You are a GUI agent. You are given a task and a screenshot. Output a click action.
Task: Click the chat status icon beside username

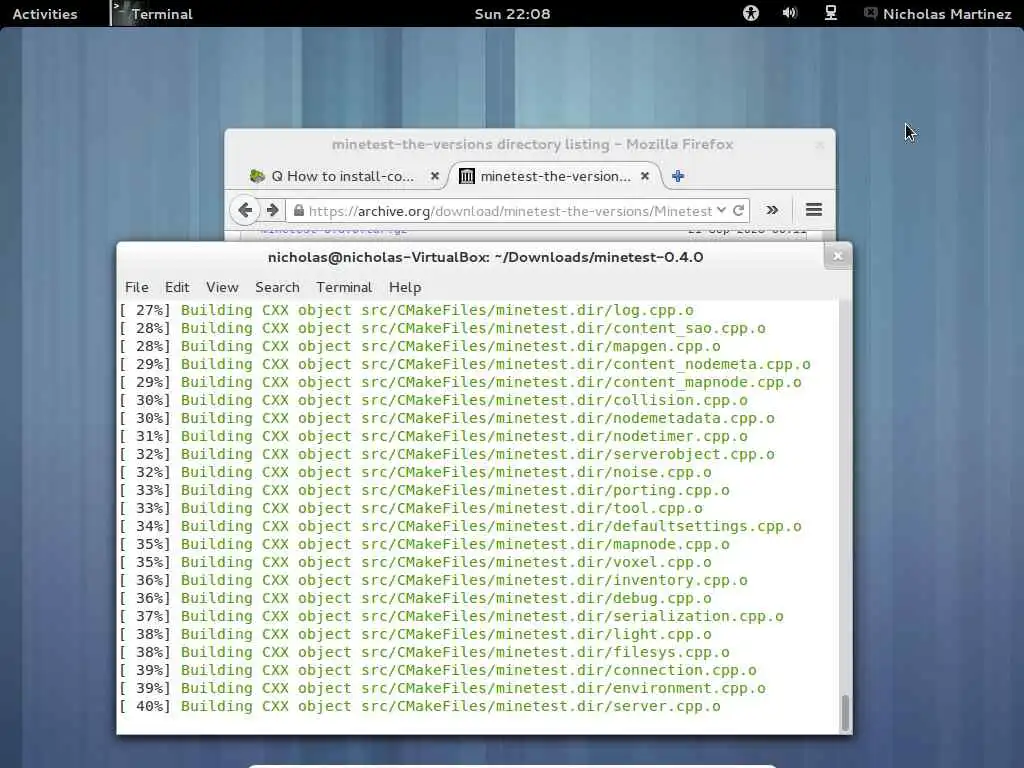(x=871, y=13)
